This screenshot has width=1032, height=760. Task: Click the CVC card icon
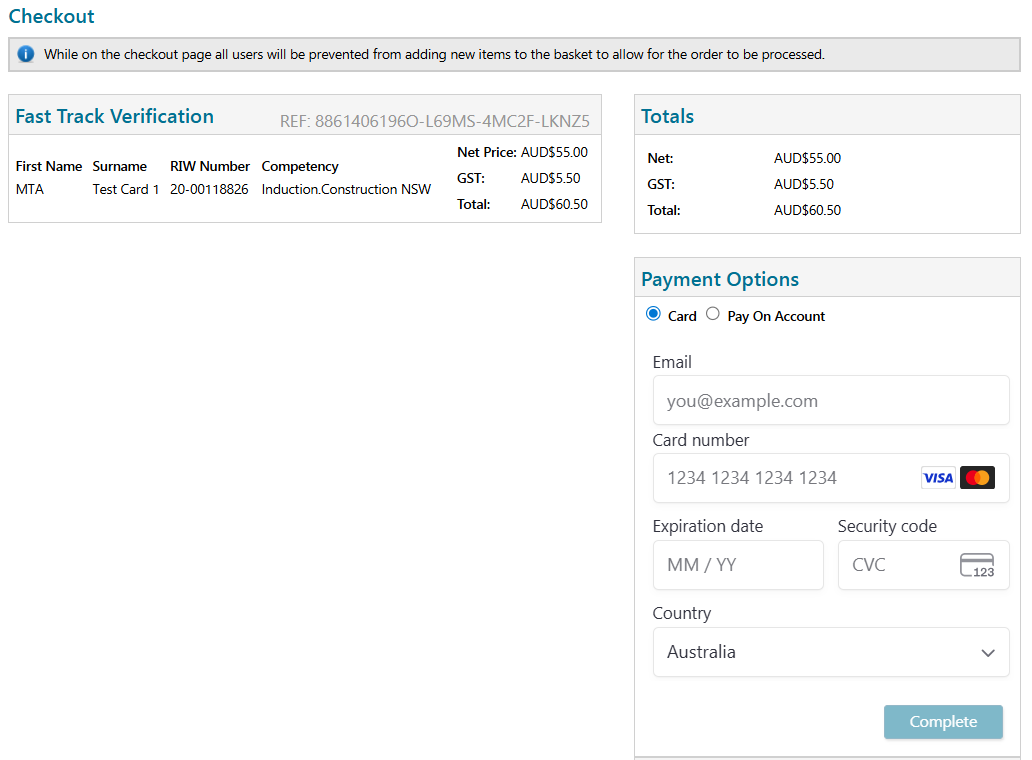click(x=977, y=565)
